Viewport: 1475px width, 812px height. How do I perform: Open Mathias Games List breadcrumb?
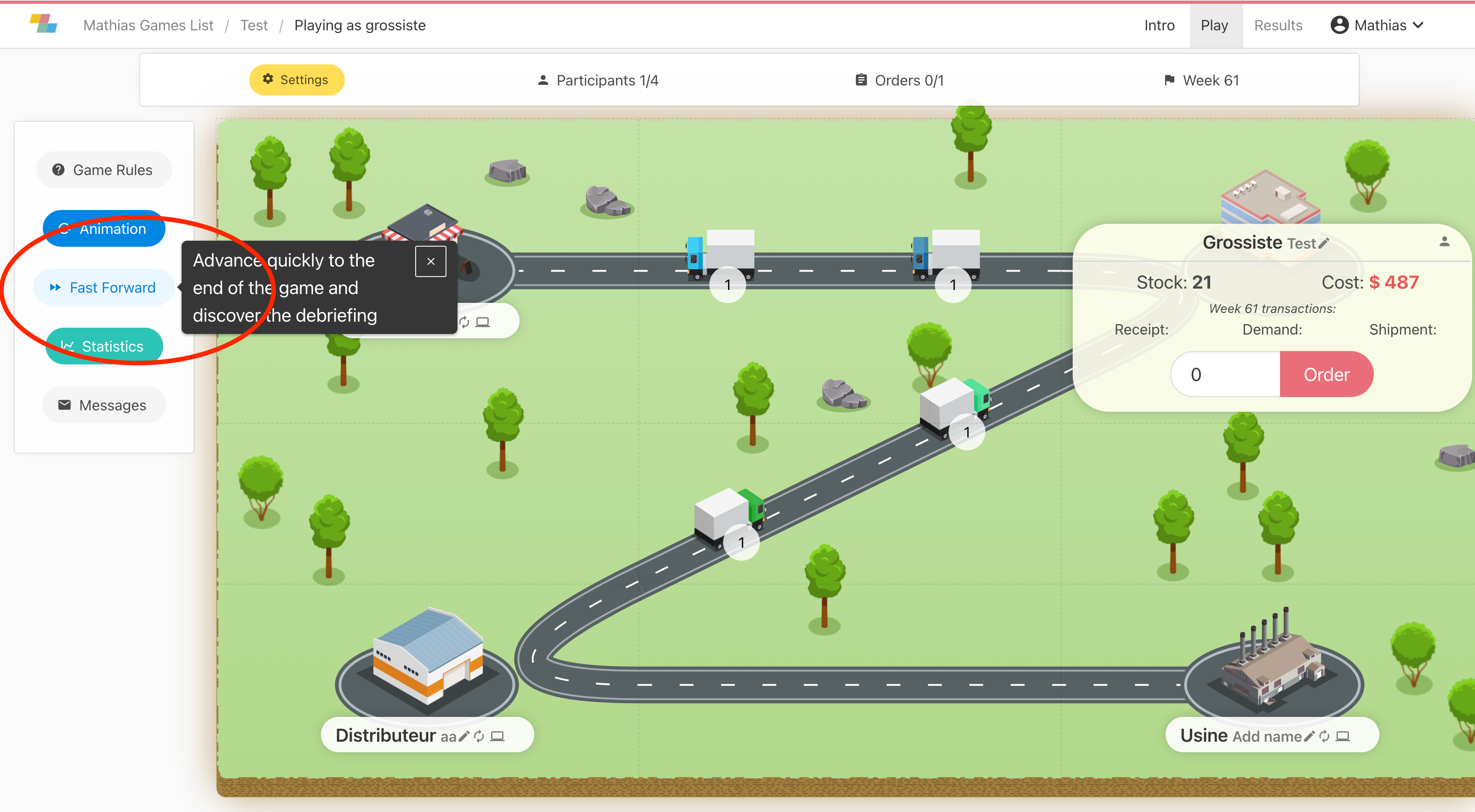(149, 25)
